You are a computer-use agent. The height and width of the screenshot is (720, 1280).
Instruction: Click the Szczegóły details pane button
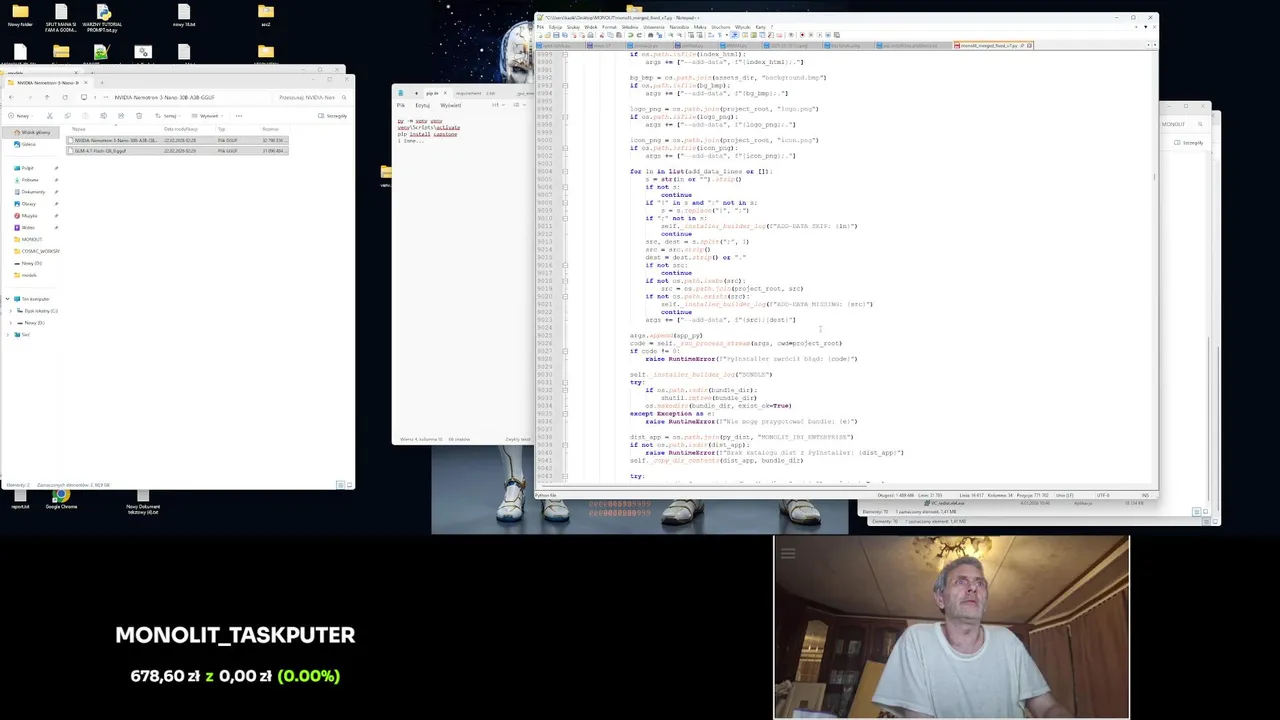(332, 116)
